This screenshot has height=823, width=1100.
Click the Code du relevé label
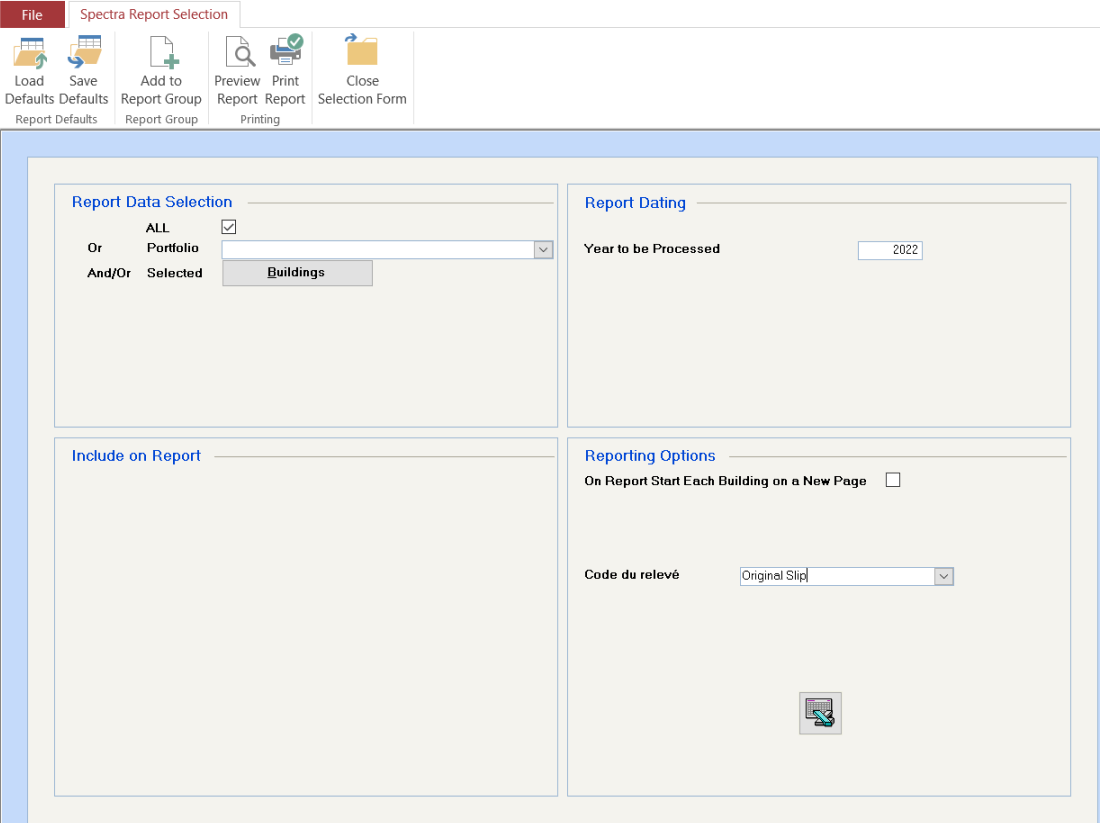pyautogui.click(x=631, y=575)
